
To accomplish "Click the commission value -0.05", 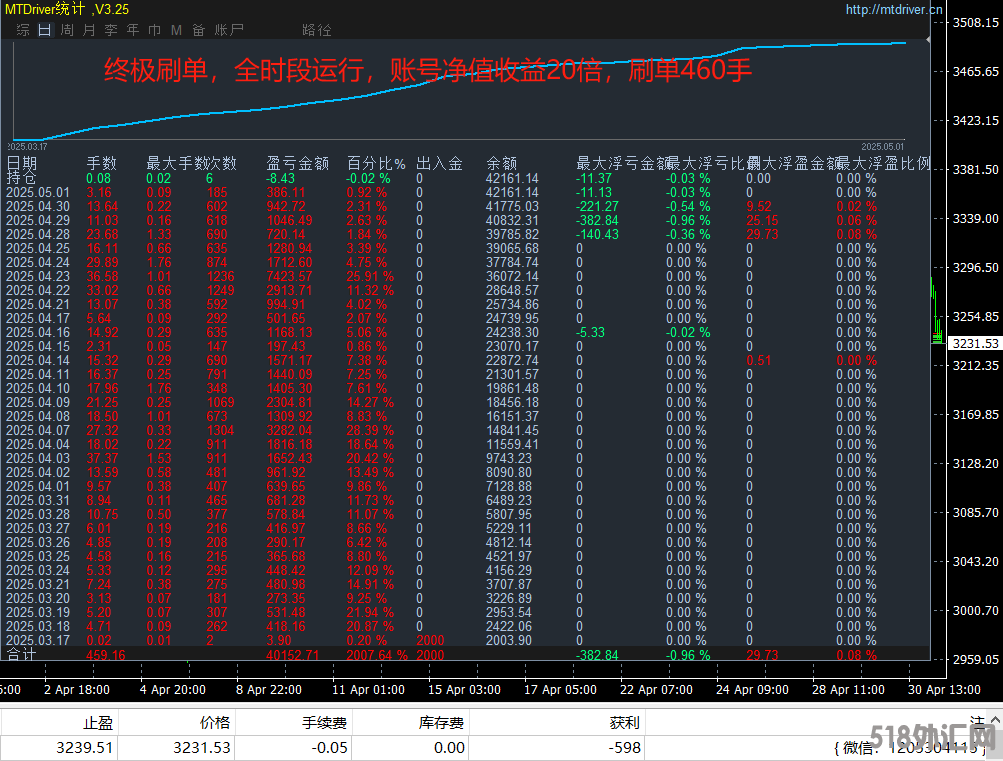I will 329,748.
